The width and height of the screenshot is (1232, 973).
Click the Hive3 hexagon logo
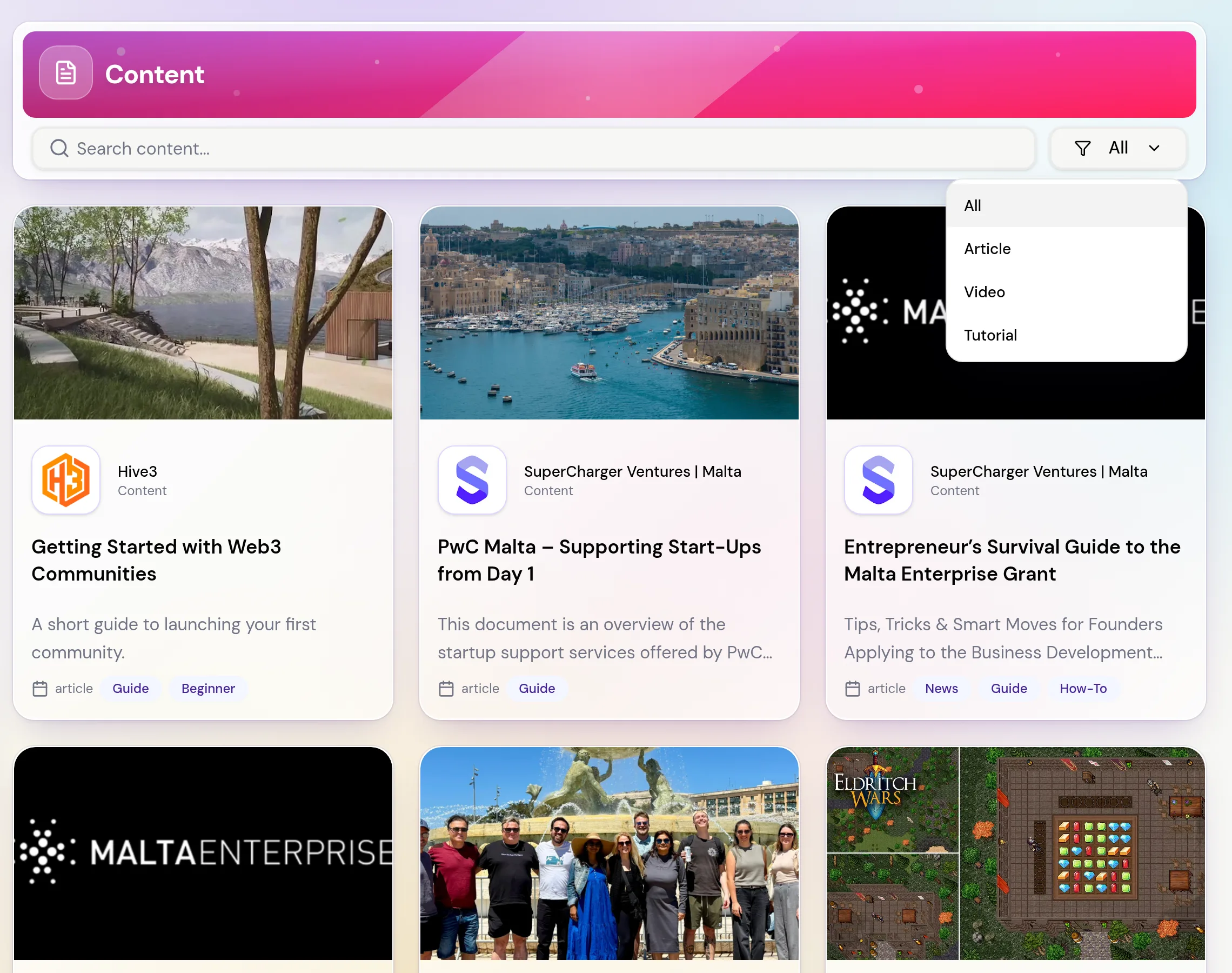(66, 479)
